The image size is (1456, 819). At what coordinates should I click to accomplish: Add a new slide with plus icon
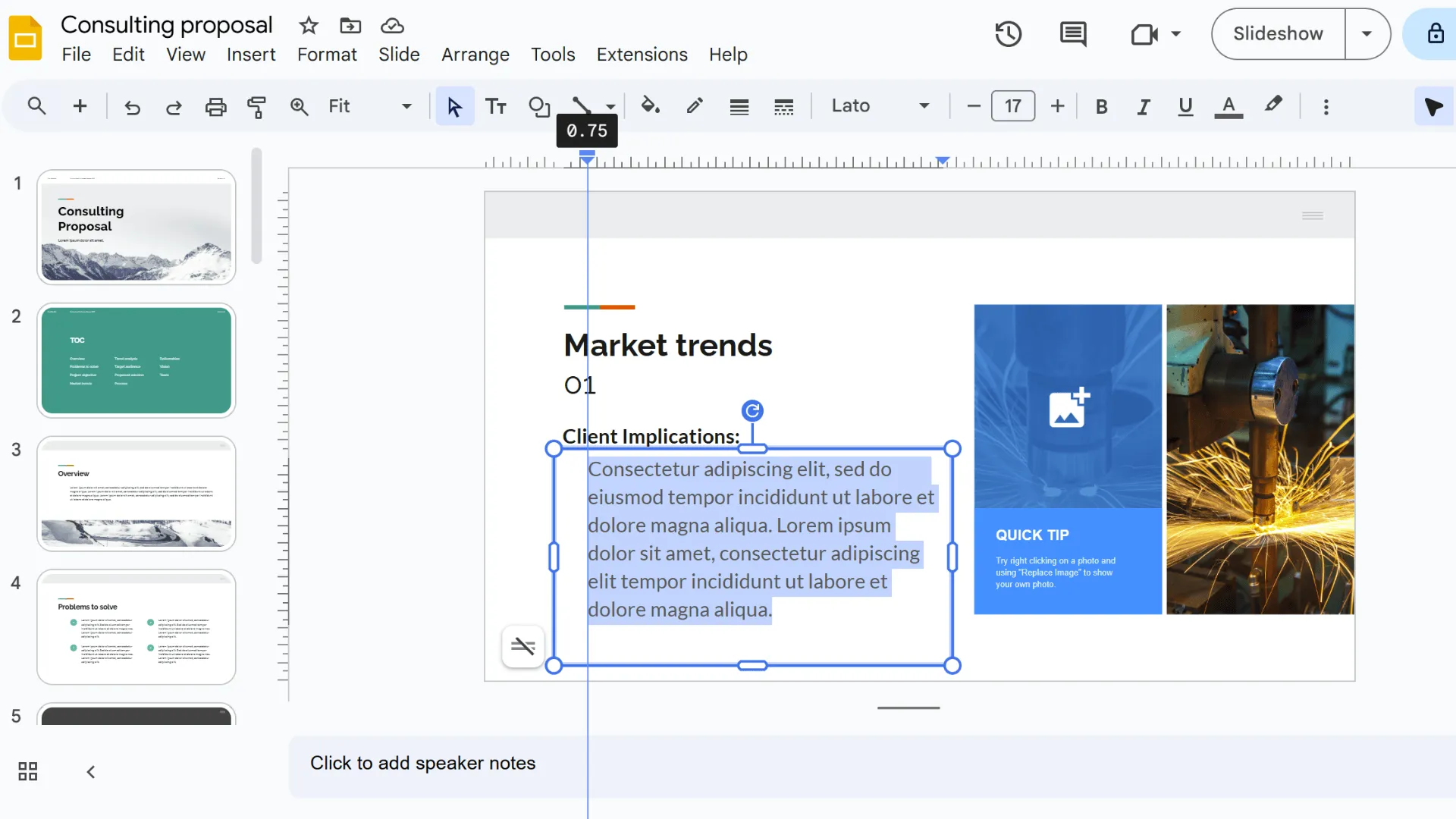(80, 106)
